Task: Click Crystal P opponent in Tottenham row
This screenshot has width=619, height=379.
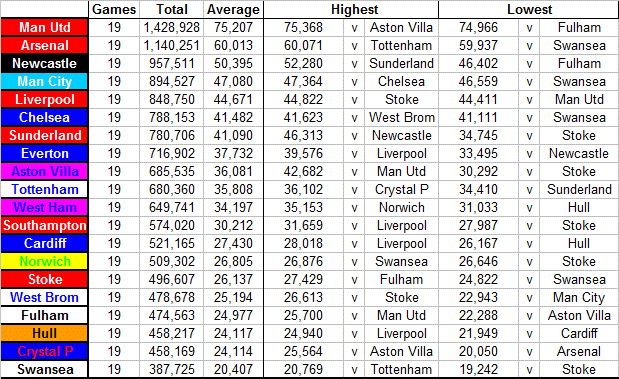Action: tap(401, 190)
